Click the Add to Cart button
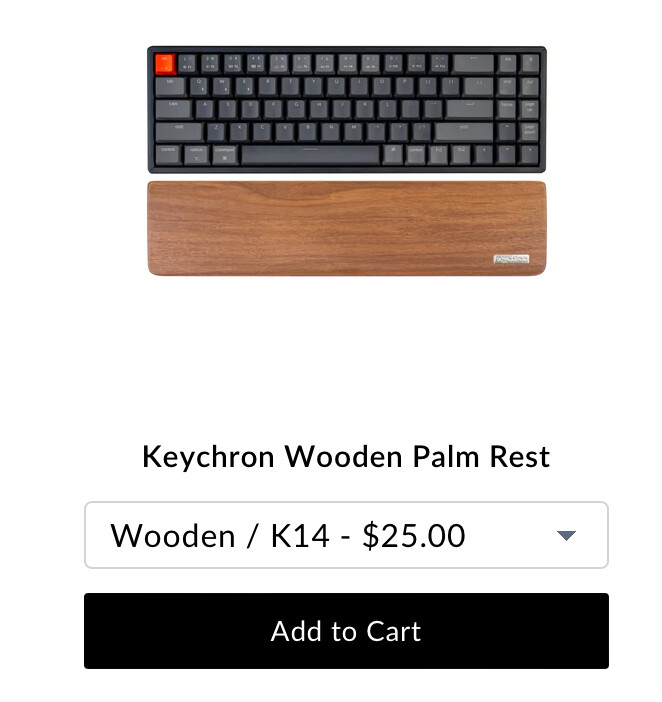 [346, 631]
